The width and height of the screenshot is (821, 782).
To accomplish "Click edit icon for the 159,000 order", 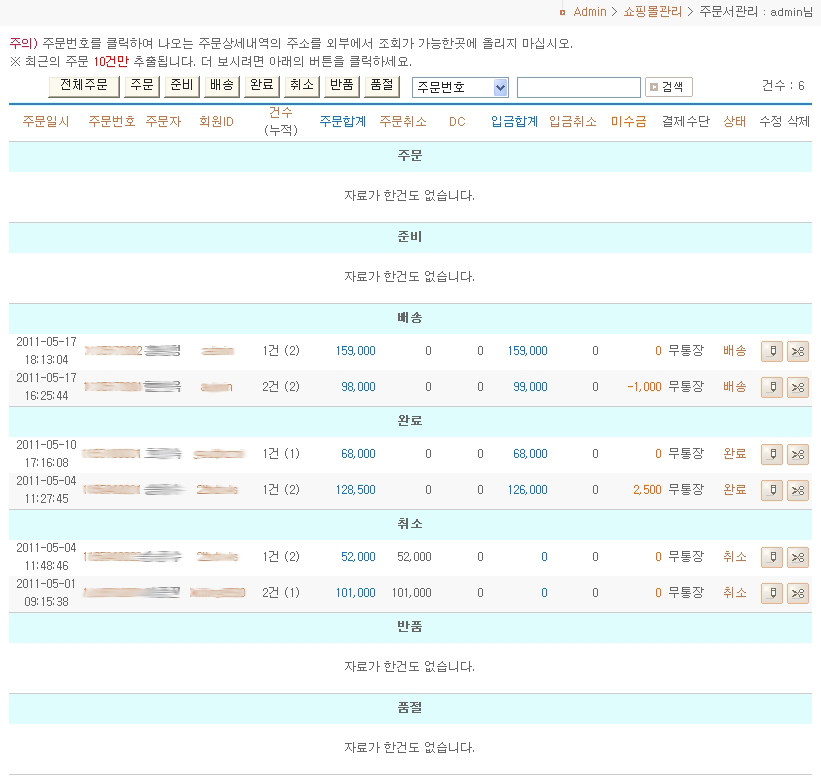I will click(771, 351).
